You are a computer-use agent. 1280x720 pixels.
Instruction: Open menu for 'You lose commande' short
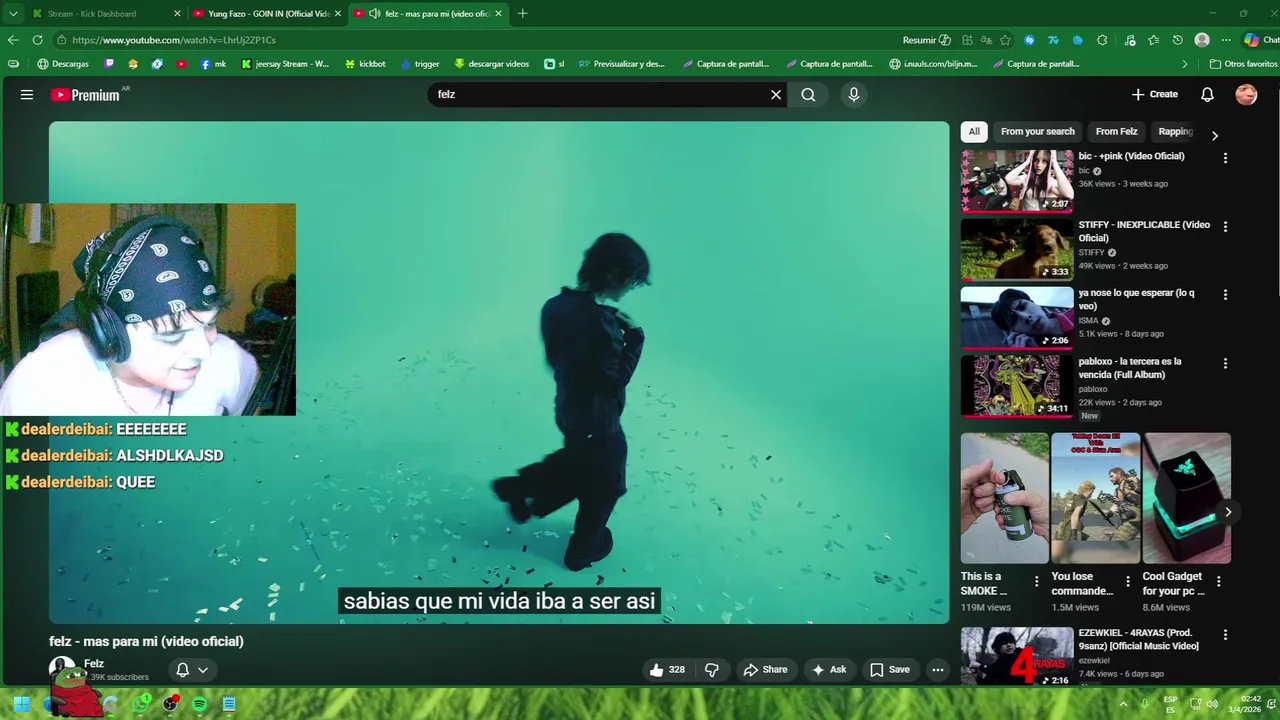[x=1128, y=581]
